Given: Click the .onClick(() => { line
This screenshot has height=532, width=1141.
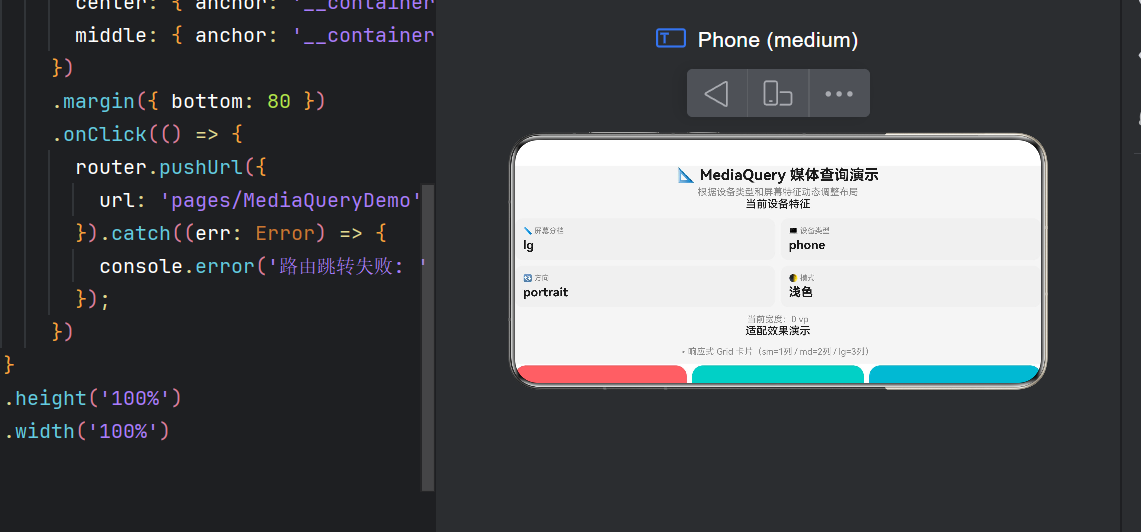Looking at the screenshot, I should click(146, 135).
